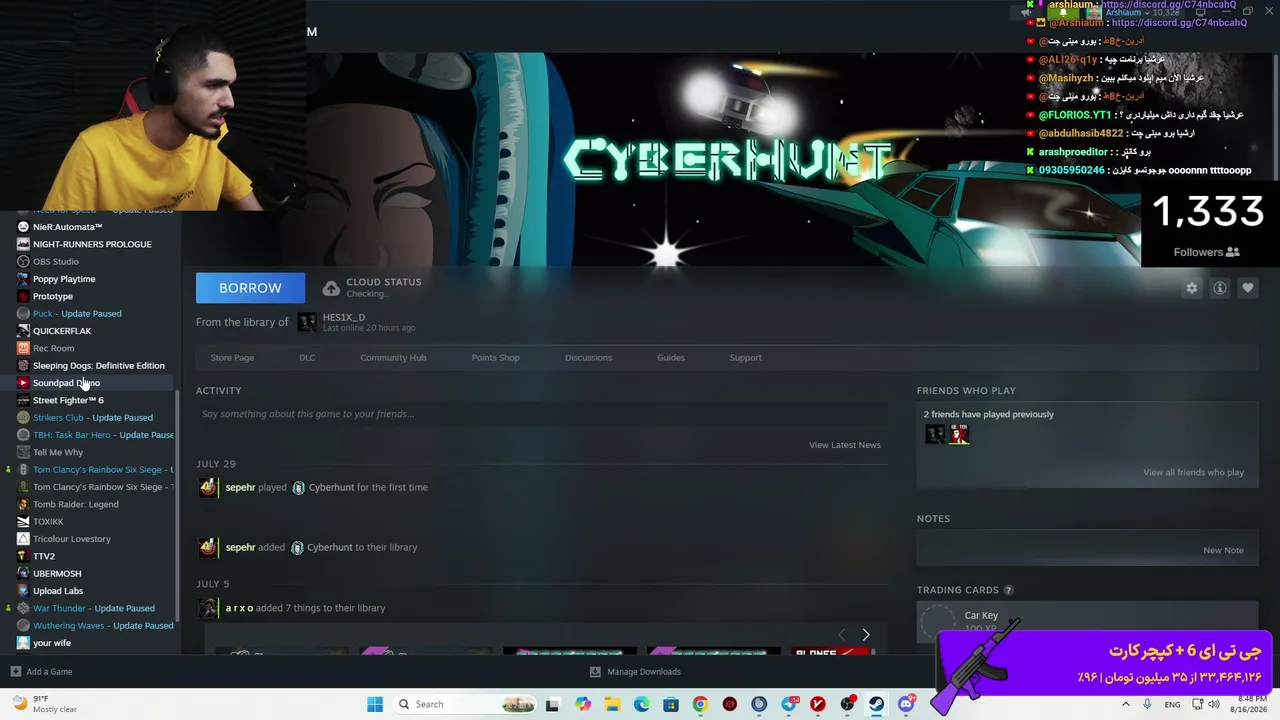Select the Tricolour Lovestory icon

pos(23,539)
